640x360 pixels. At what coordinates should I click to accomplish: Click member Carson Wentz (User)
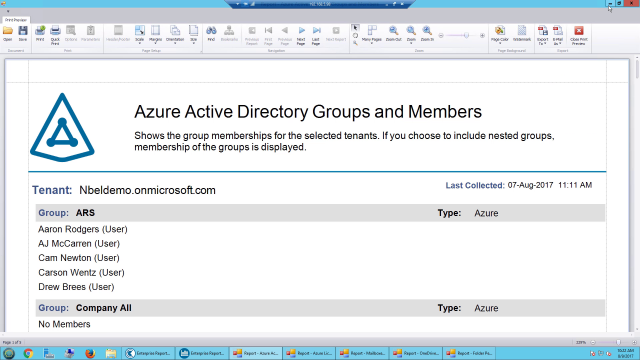(x=81, y=273)
